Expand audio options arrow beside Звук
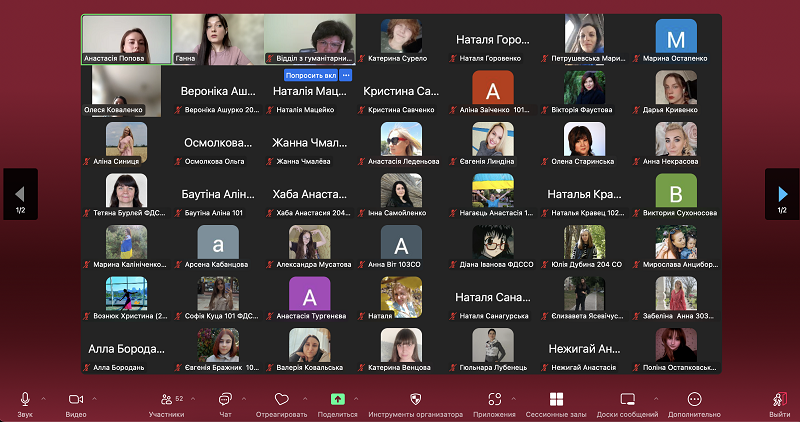This screenshot has height=422, width=800. 45,397
